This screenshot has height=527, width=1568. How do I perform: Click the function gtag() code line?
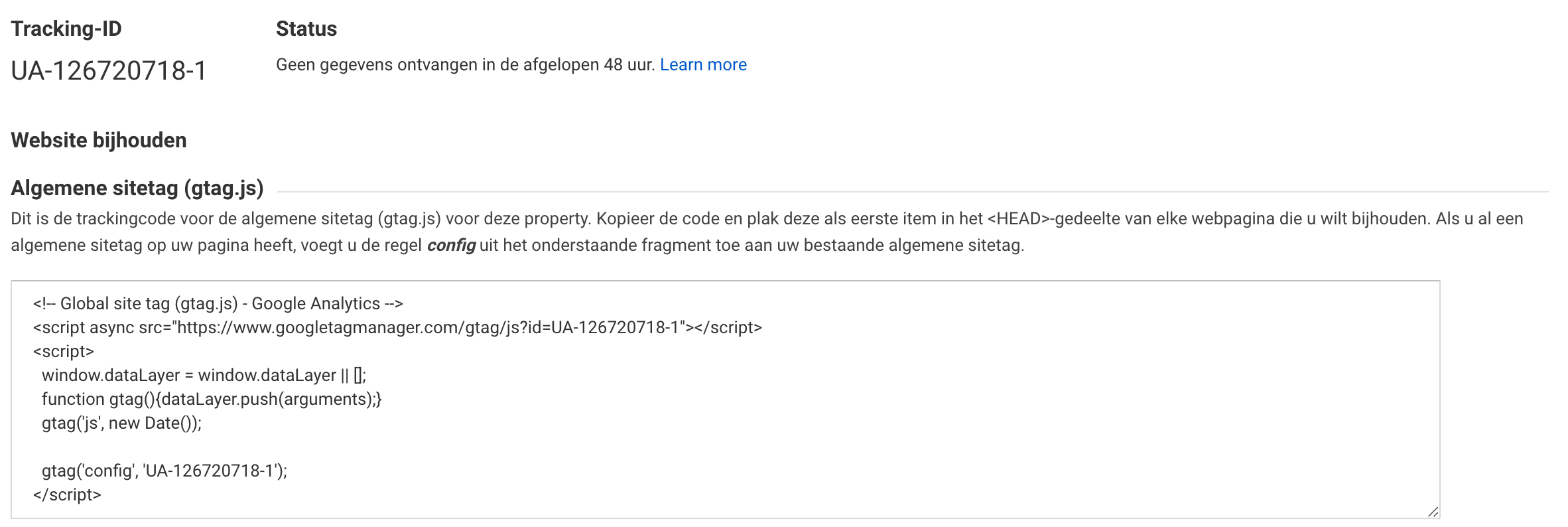(x=212, y=399)
